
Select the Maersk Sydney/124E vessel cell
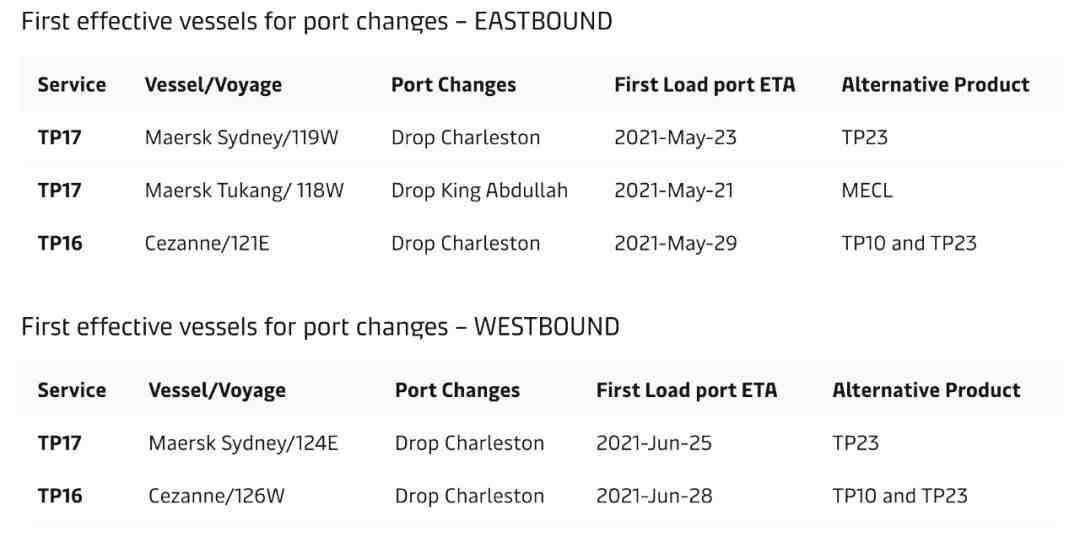[243, 443]
